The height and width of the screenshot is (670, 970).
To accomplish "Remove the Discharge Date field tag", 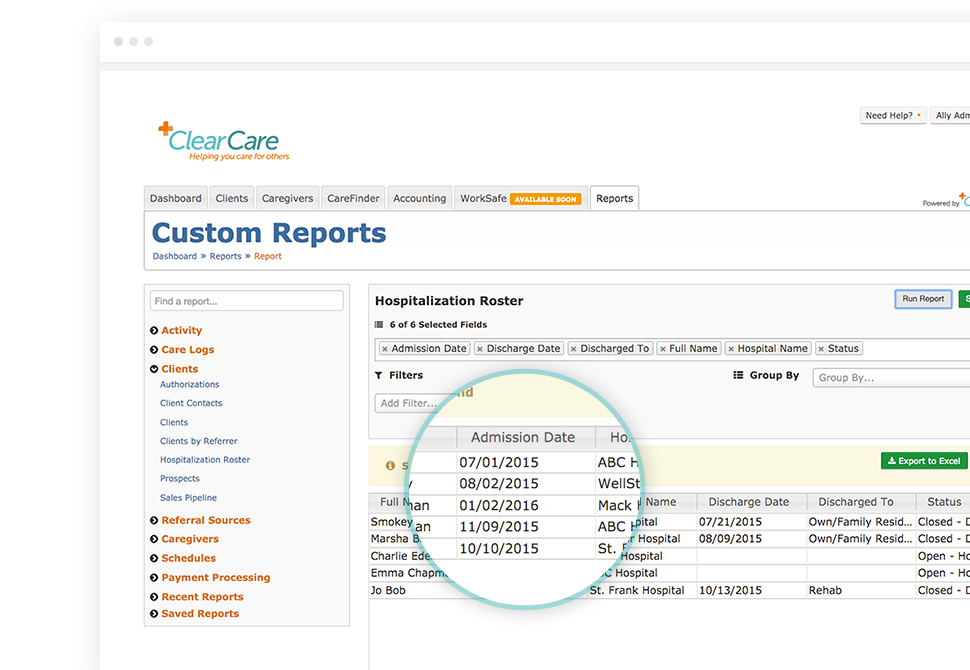I will [x=479, y=349].
